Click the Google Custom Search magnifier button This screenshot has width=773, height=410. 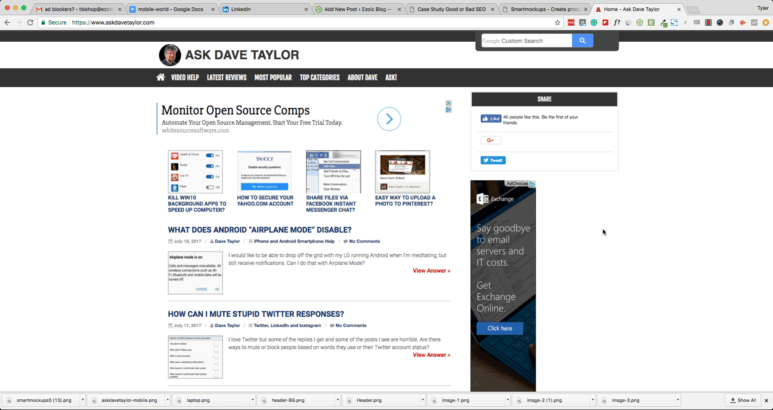point(582,41)
